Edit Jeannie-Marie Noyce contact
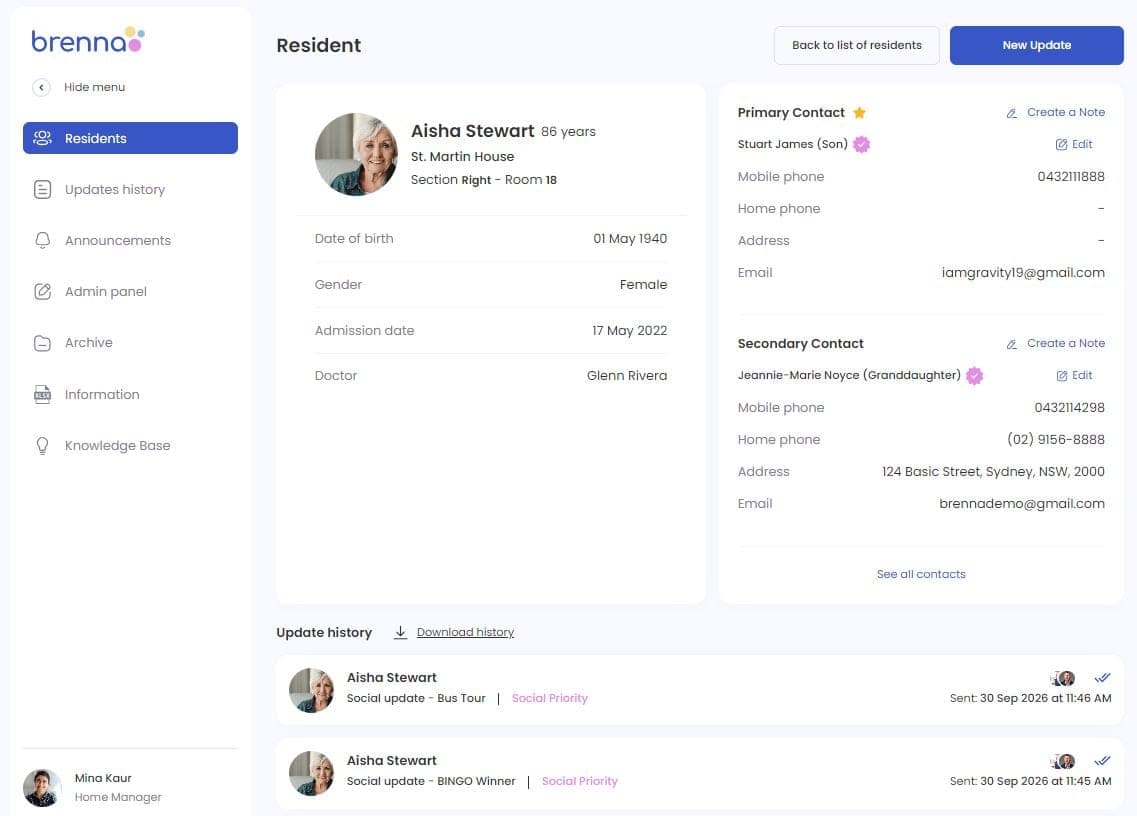Image resolution: width=1137 pixels, height=816 pixels. click(1074, 376)
